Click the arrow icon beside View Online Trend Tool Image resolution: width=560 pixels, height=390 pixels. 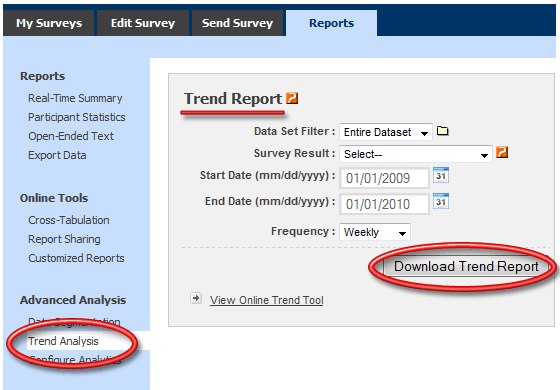196,298
